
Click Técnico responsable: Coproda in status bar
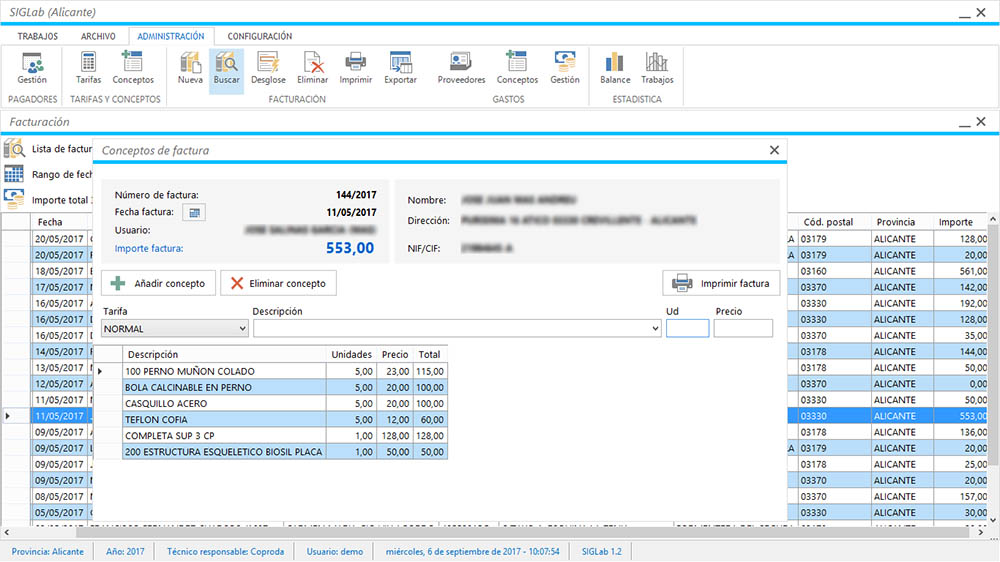point(225,551)
